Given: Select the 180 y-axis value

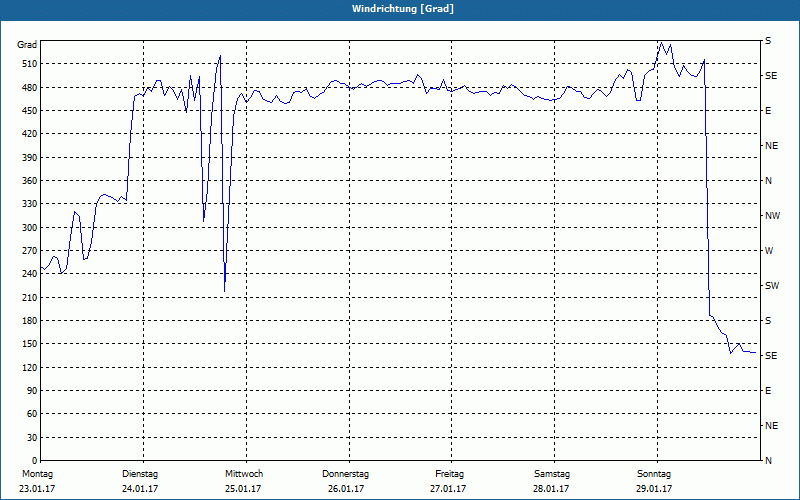Looking at the screenshot, I should (x=30, y=321).
